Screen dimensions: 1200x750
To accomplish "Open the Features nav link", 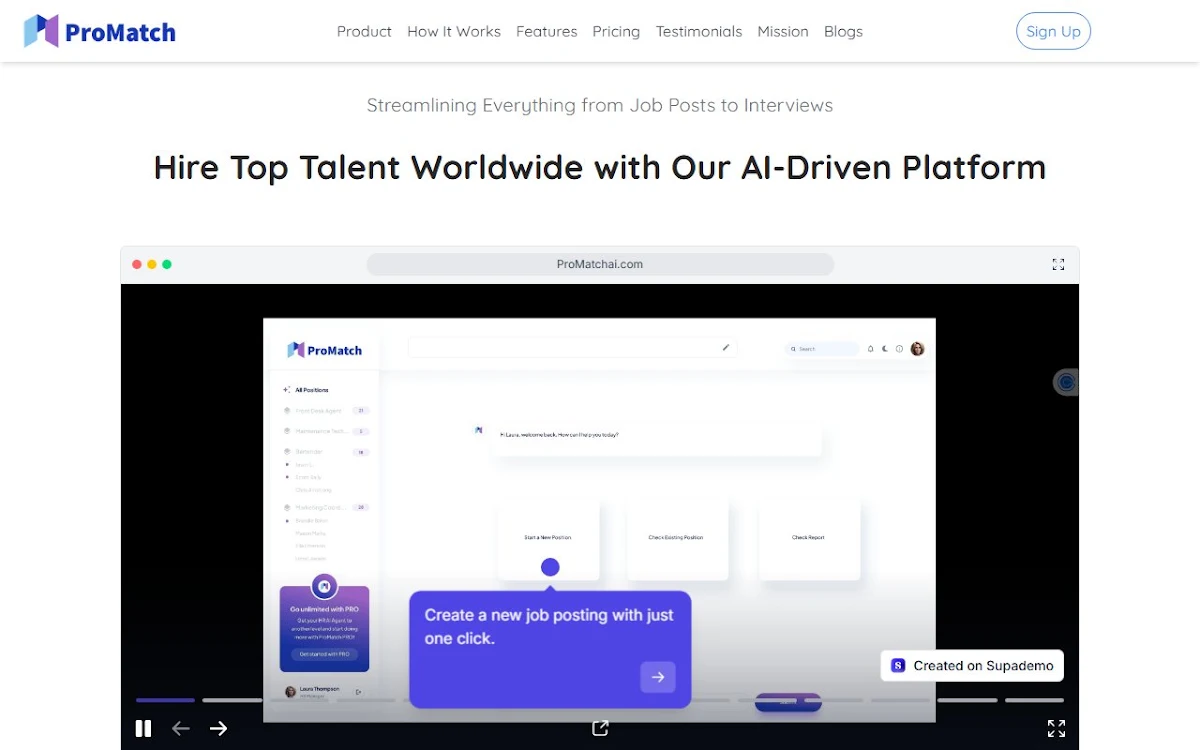I will tap(546, 32).
